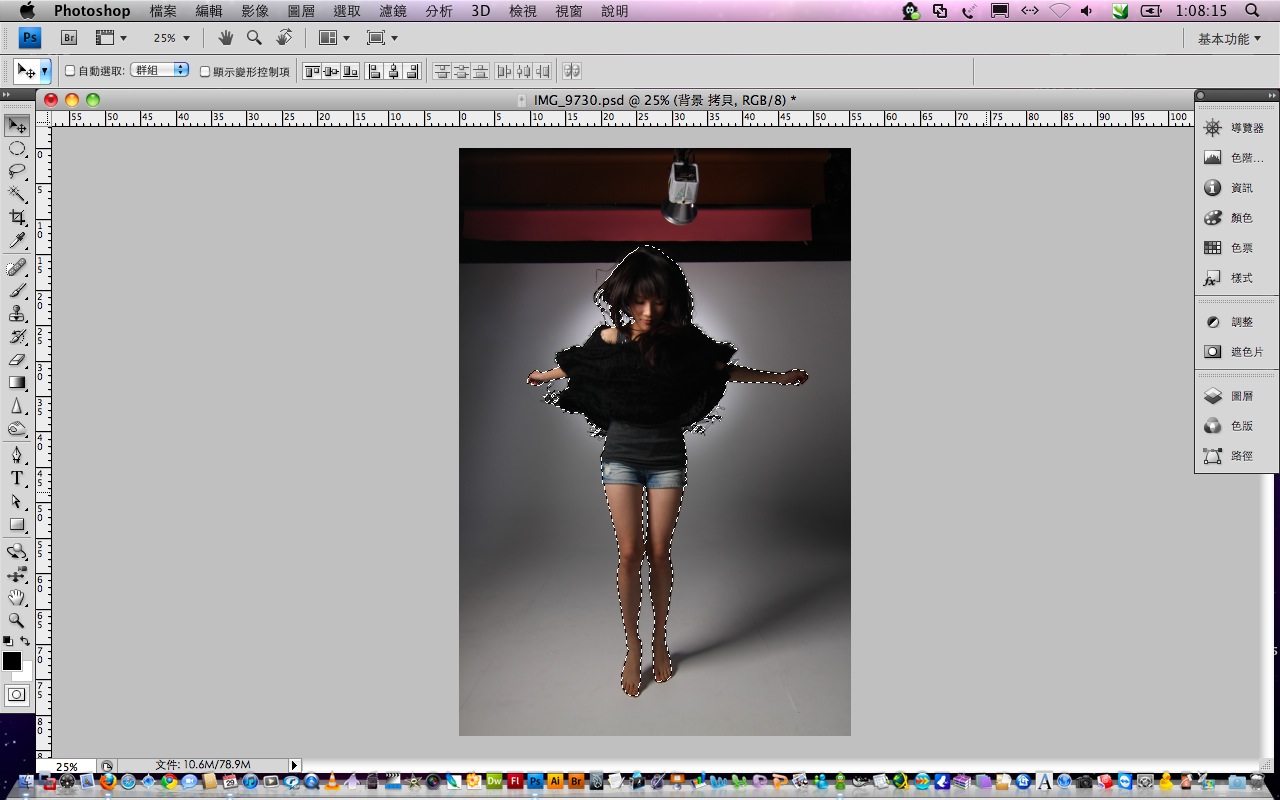The height and width of the screenshot is (800, 1280).
Task: Reset default foreground and background colors
Action: (8, 641)
